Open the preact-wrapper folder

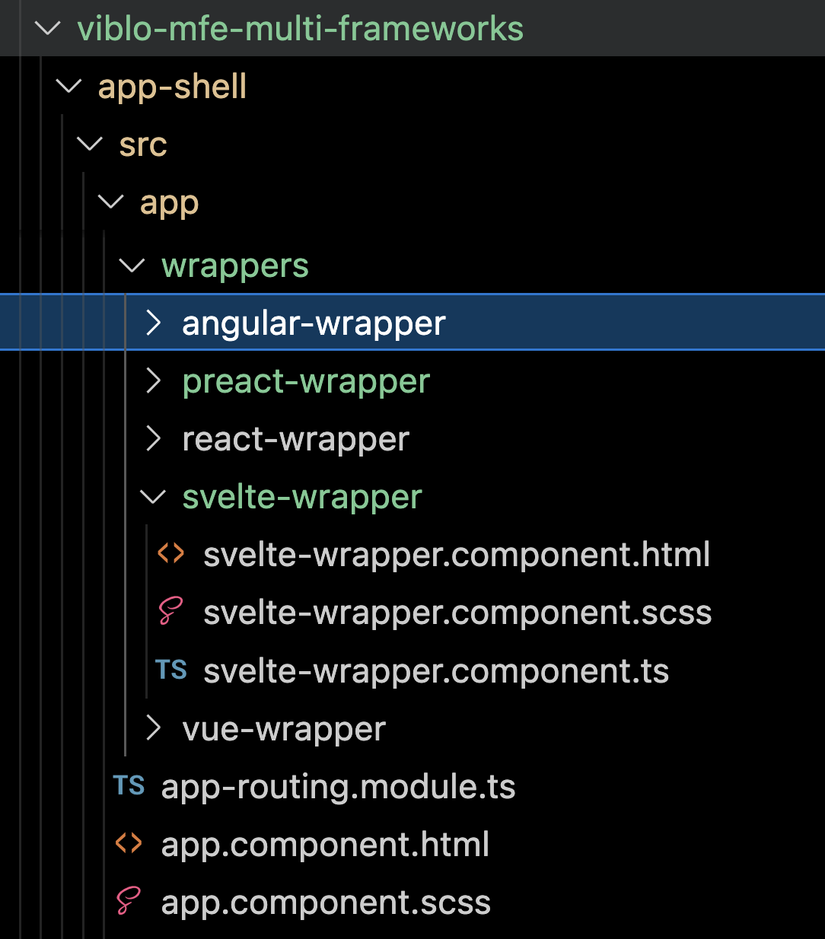pos(306,381)
